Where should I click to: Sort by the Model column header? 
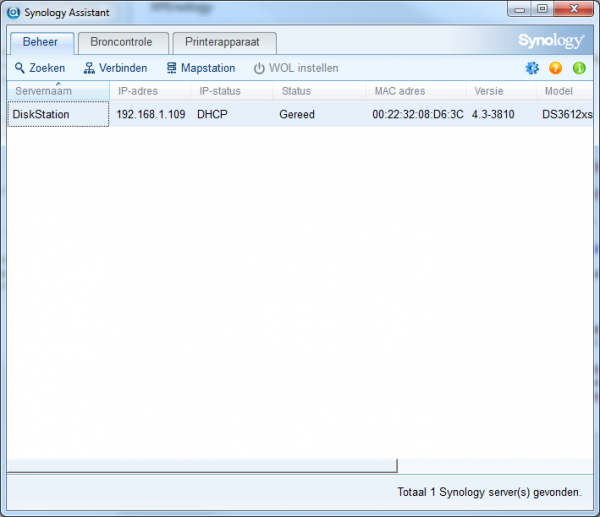point(564,91)
